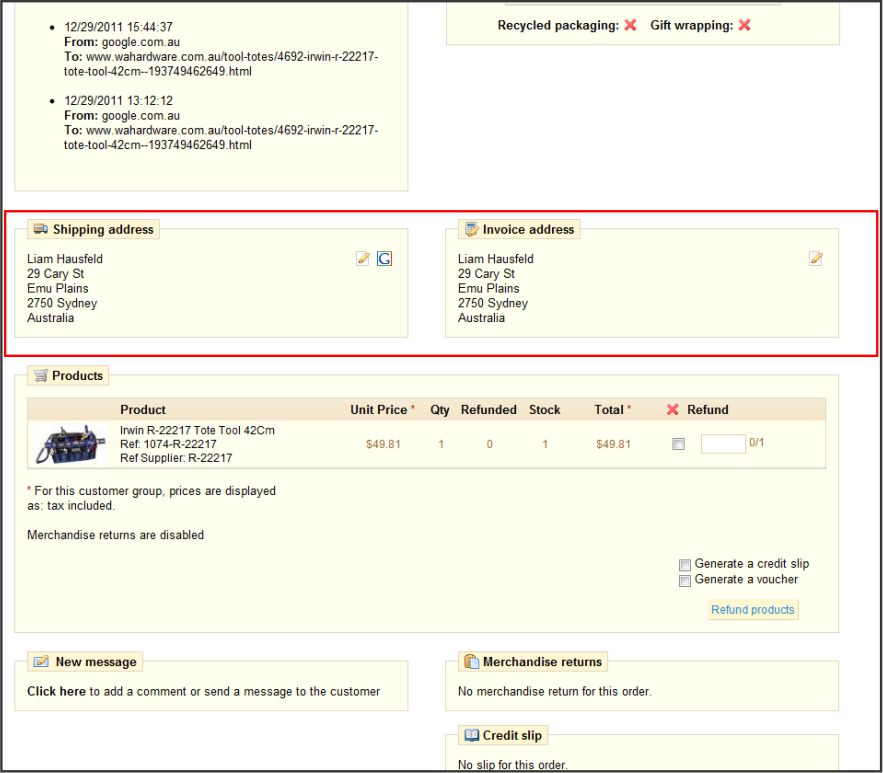
Task: Click the 12/29/2011 13:12:12 referrer entry
Action: [x=221, y=123]
